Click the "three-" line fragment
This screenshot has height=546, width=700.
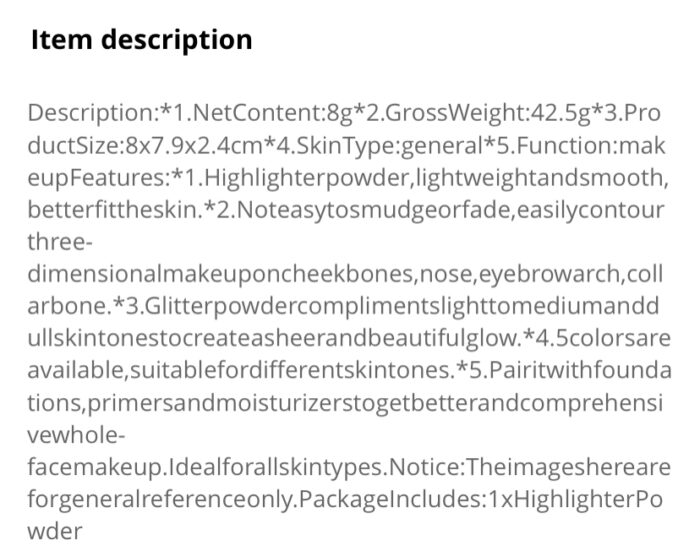click(x=60, y=242)
